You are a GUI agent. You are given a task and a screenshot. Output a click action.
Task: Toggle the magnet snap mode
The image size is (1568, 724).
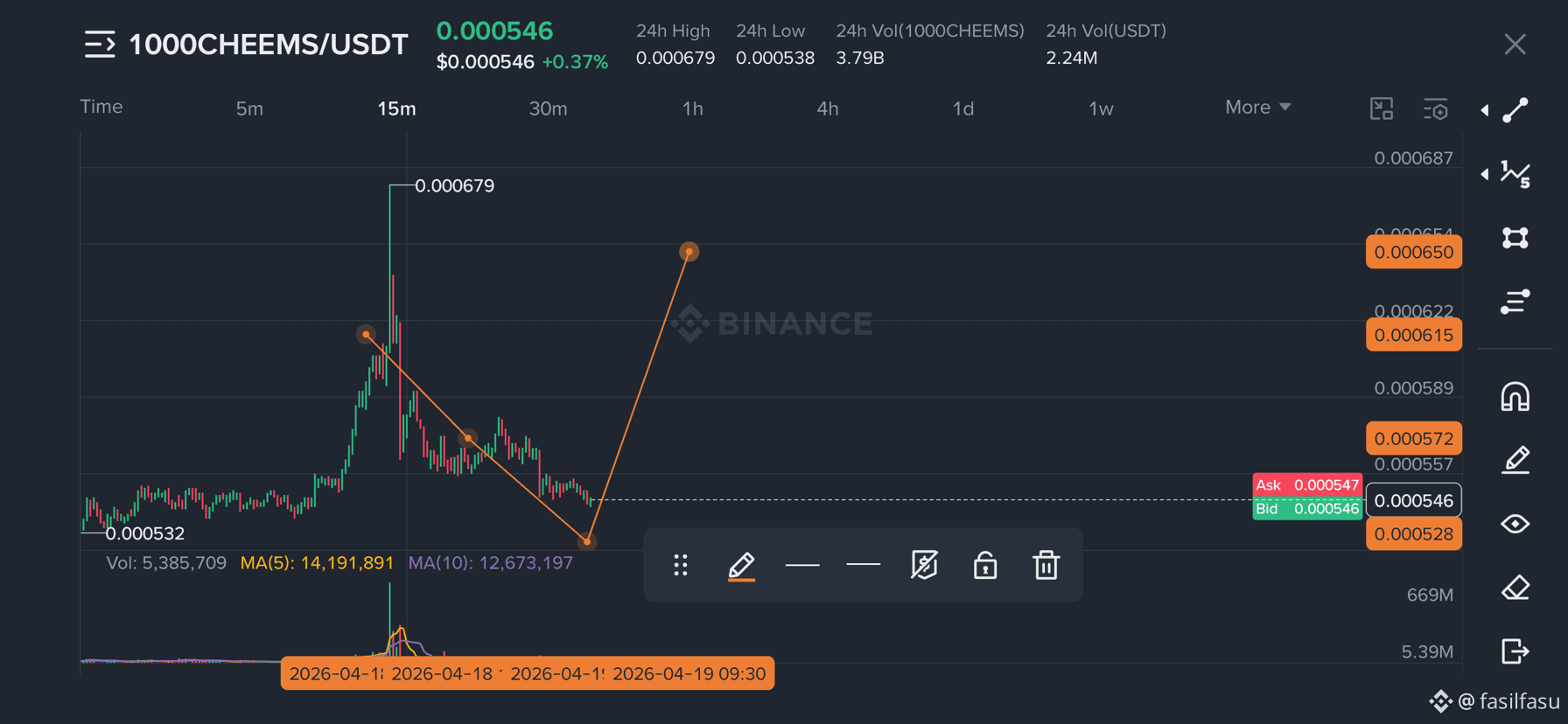click(x=1515, y=397)
